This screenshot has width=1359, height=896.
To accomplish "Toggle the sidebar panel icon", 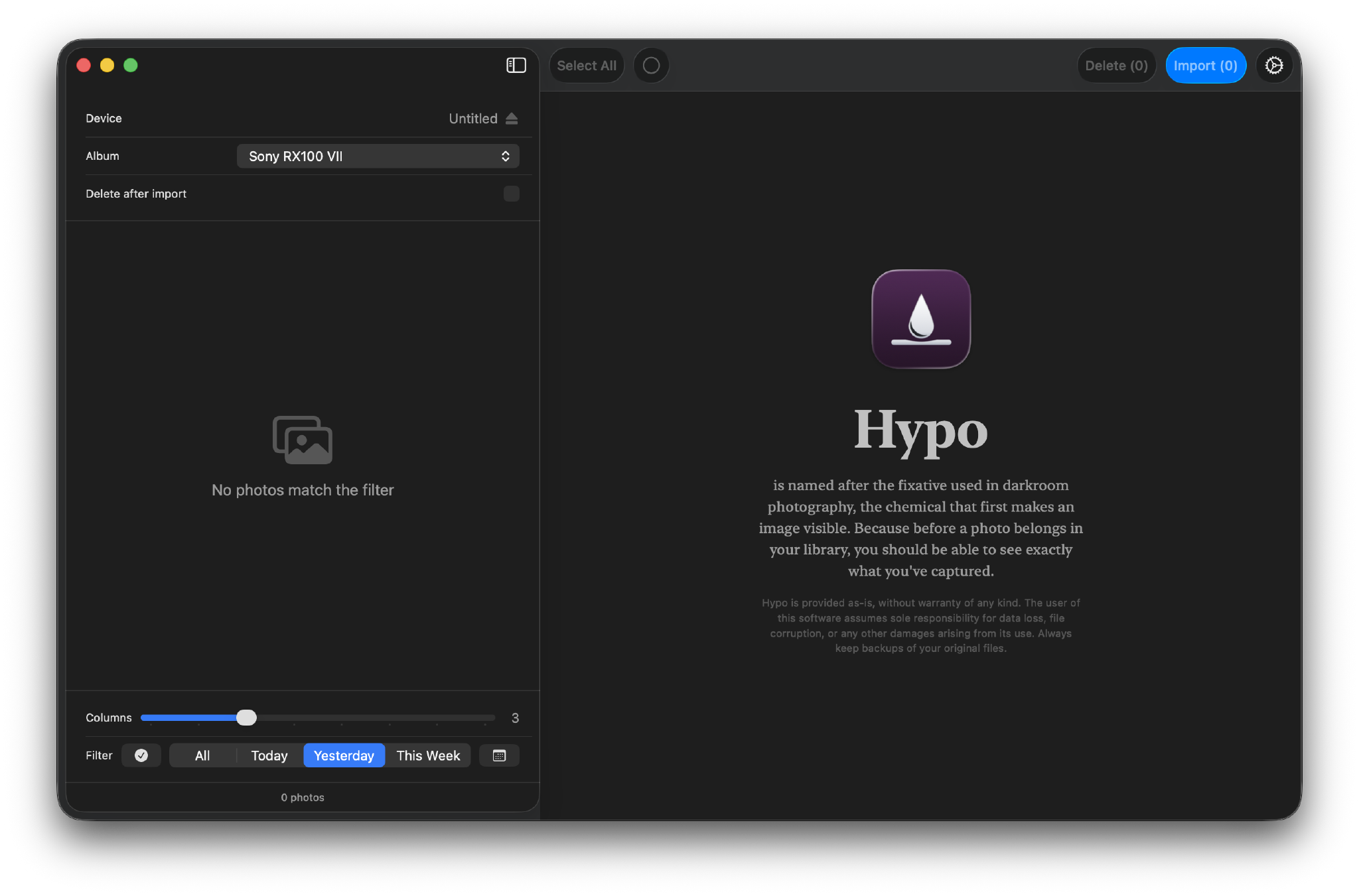I will (x=516, y=65).
